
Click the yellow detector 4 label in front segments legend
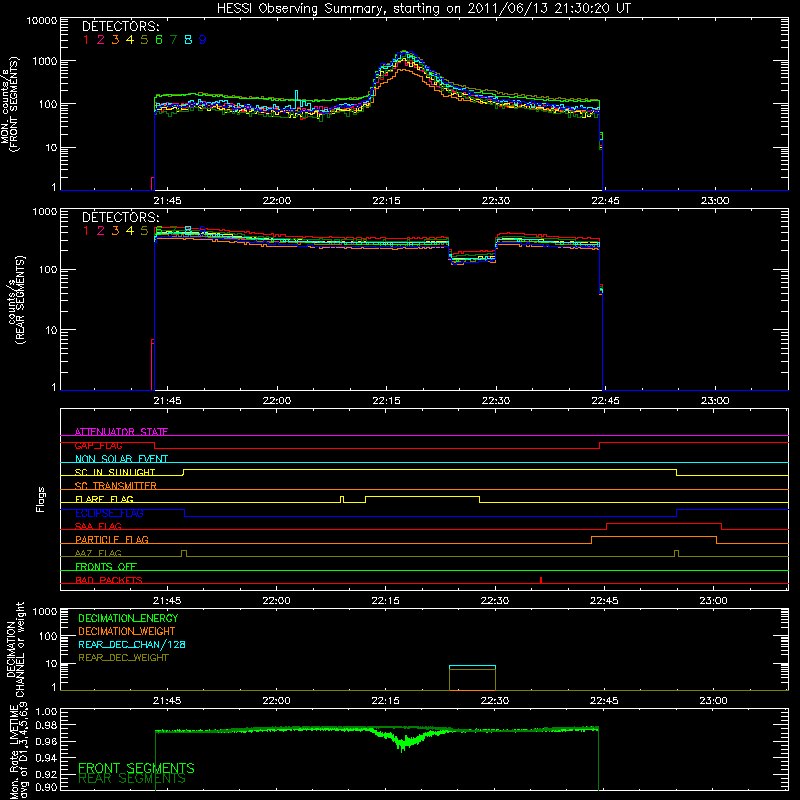tap(130, 40)
